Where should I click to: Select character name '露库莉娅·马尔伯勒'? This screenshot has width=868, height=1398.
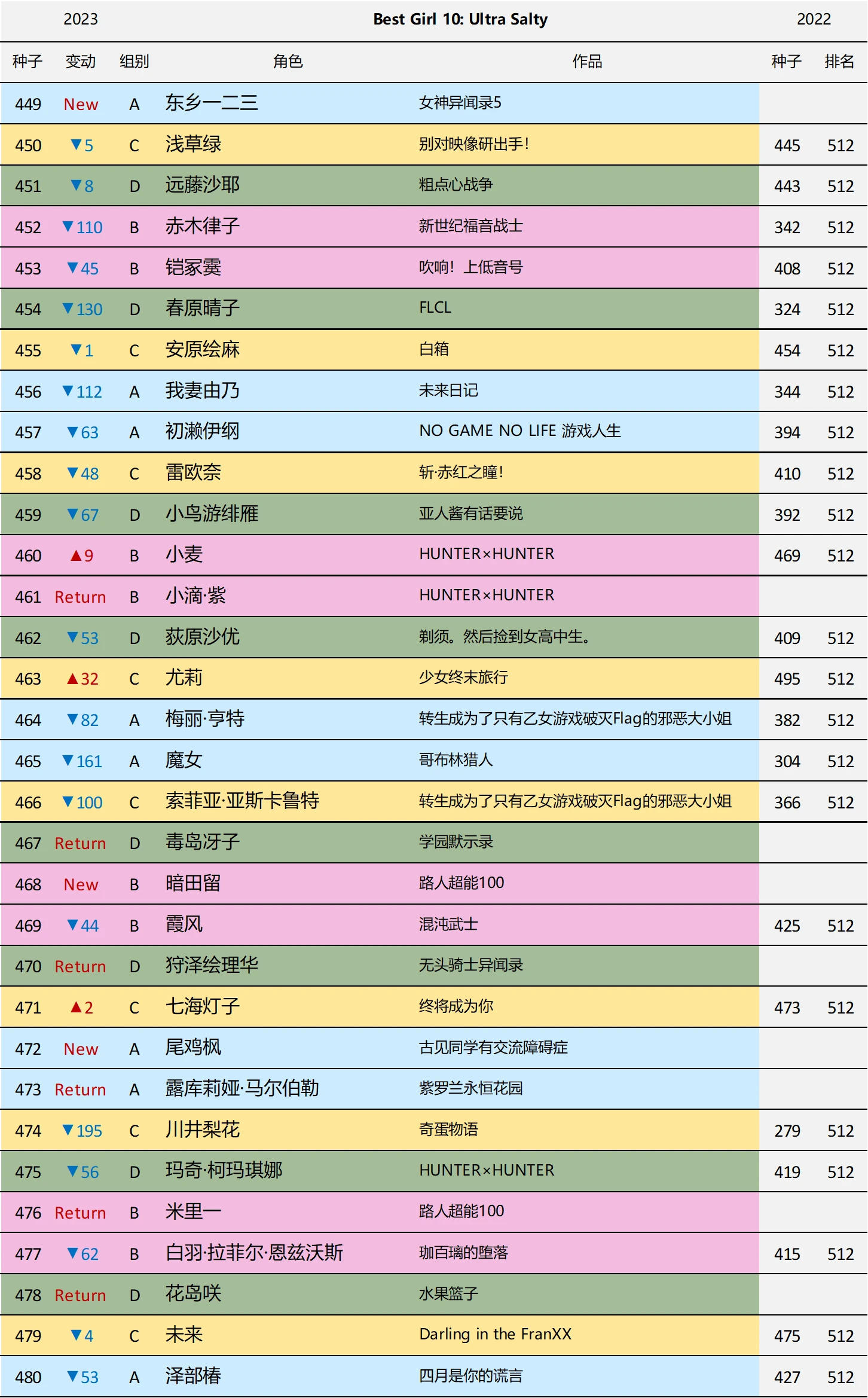pyautogui.click(x=242, y=1088)
